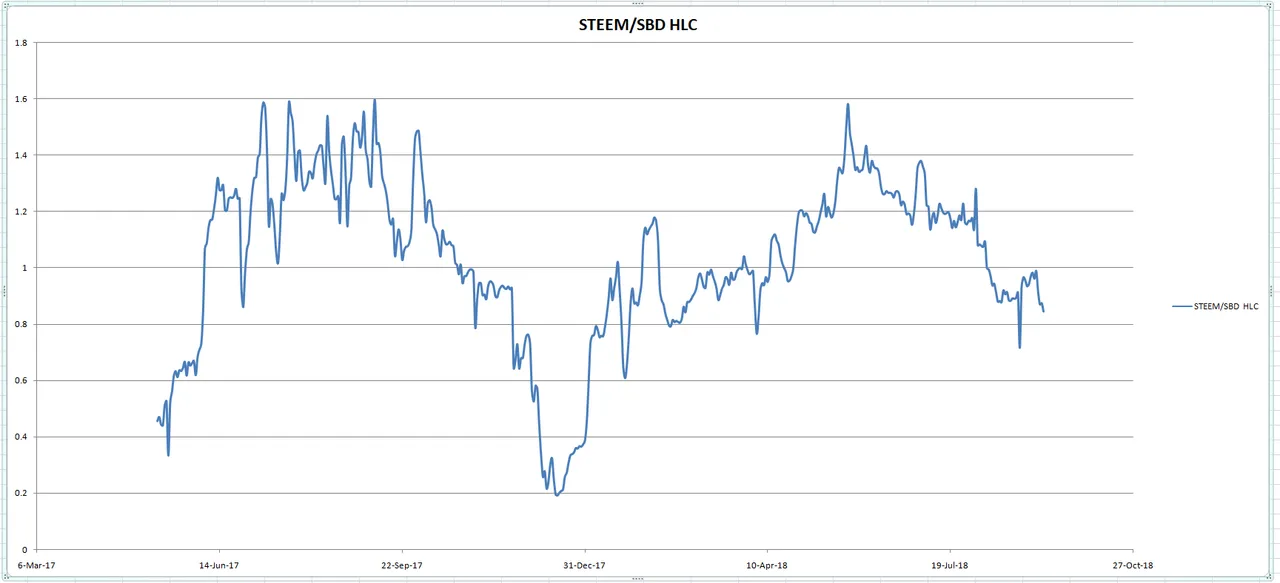Click the 10-Apr-18 date axis label
The image size is (1280, 583).
767,565
